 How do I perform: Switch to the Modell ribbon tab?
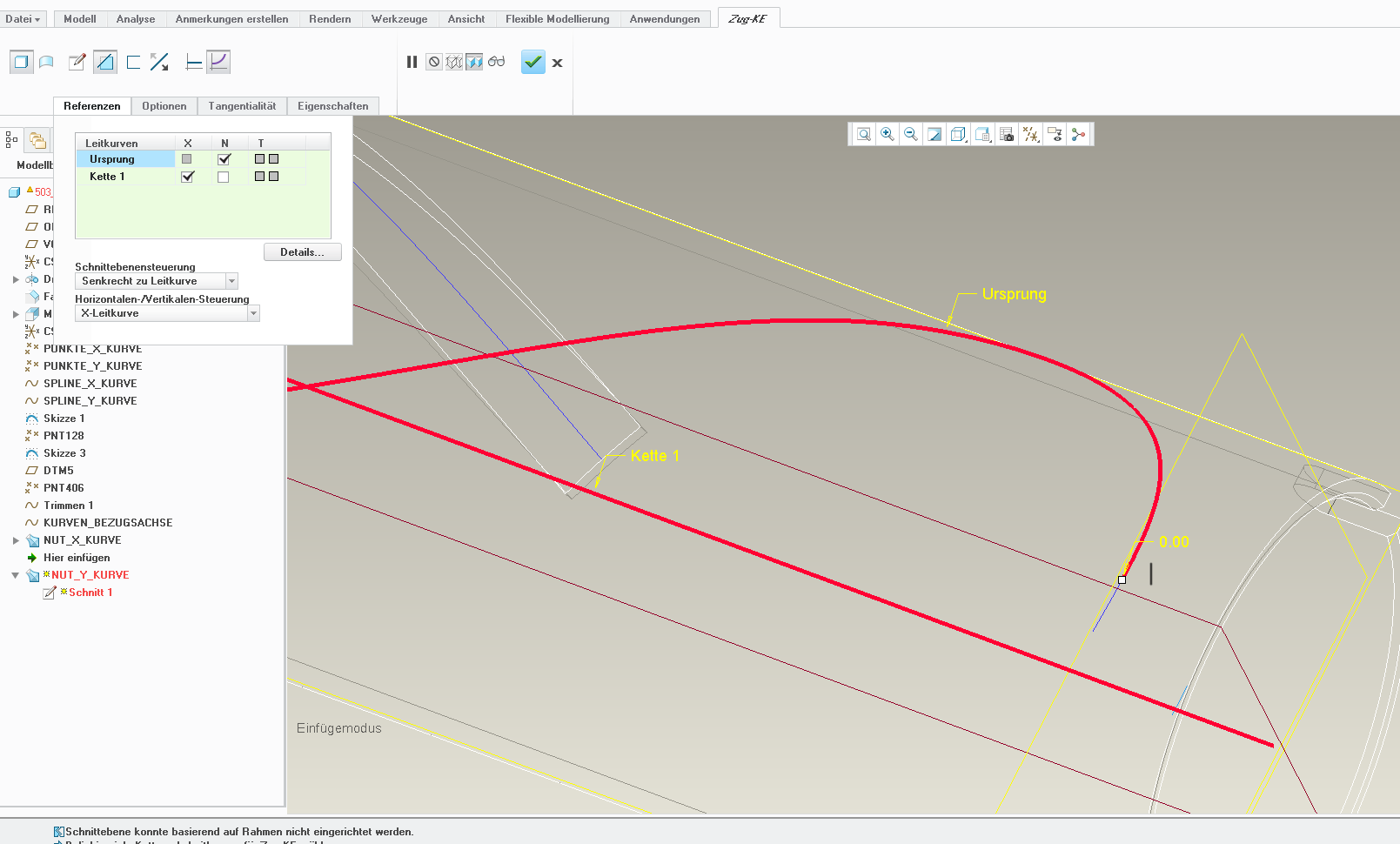pyautogui.click(x=80, y=18)
